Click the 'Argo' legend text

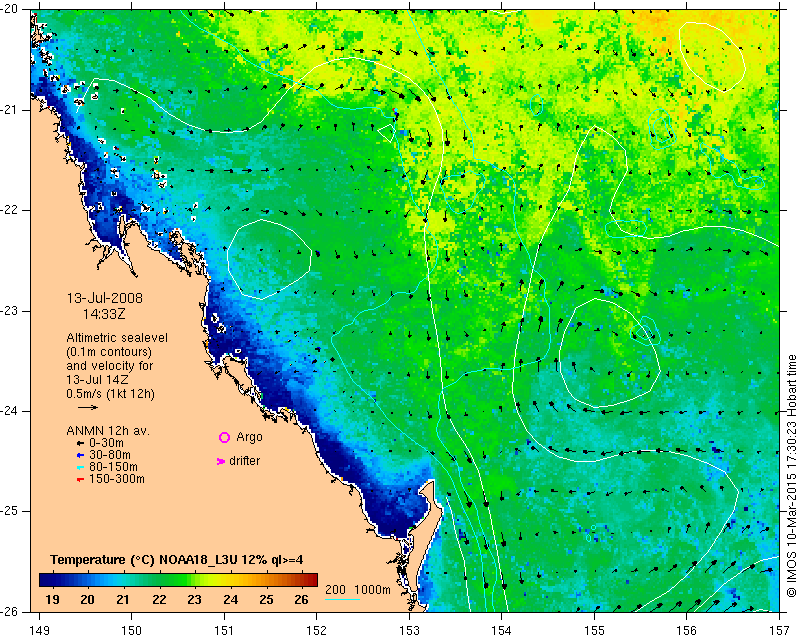pos(249,437)
